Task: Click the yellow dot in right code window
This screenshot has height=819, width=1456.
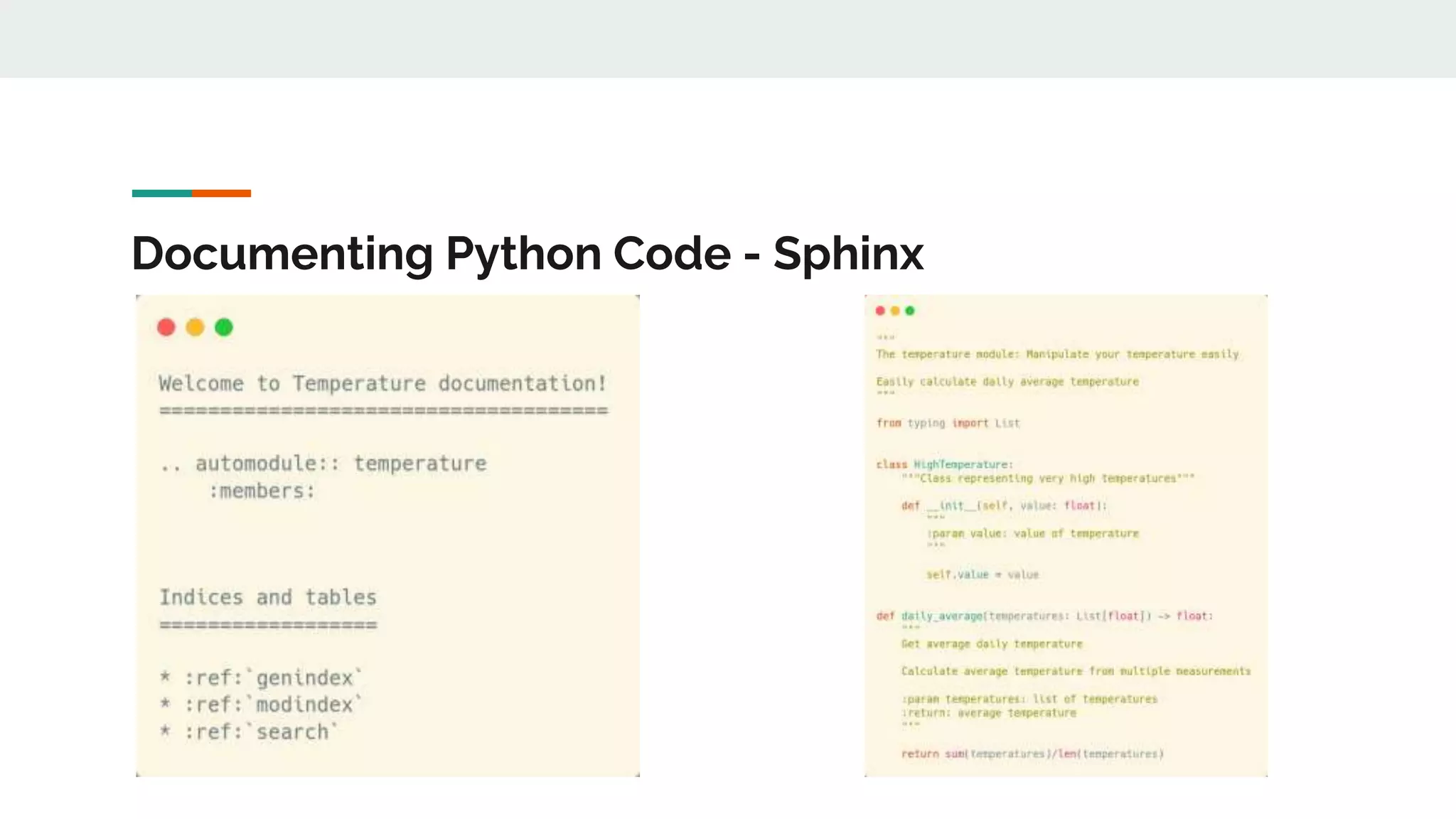Action: pos(895,311)
